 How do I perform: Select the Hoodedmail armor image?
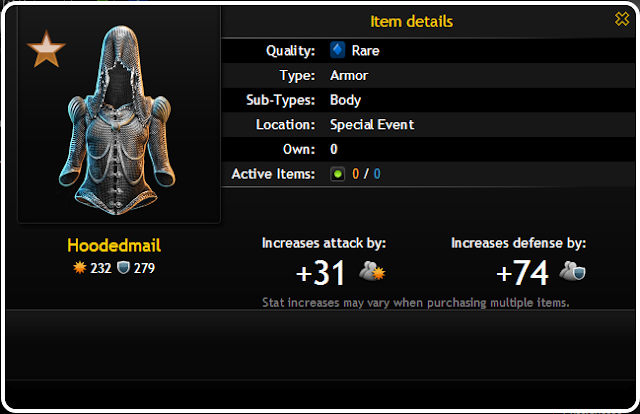[117, 120]
